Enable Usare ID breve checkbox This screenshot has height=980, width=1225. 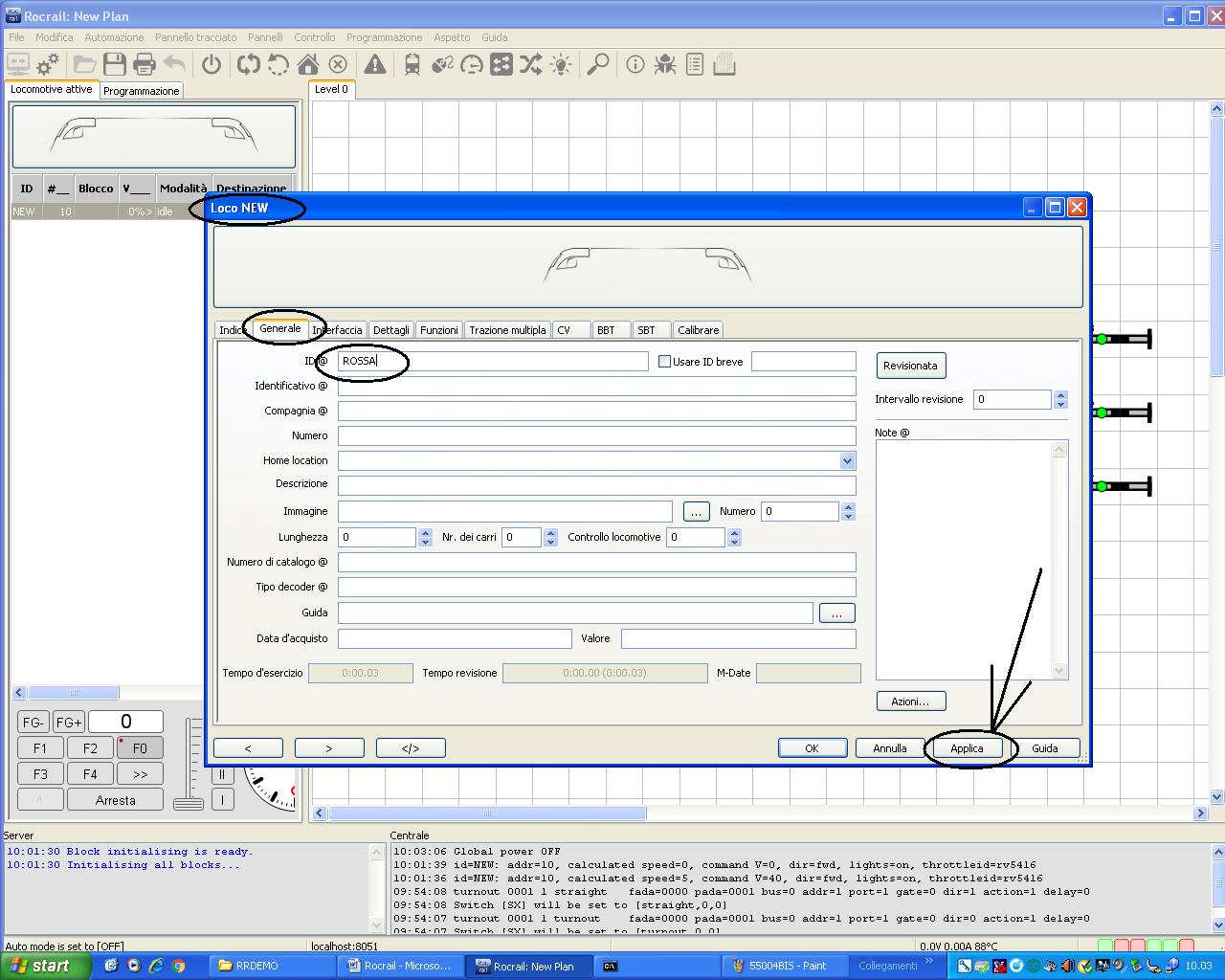(x=664, y=362)
